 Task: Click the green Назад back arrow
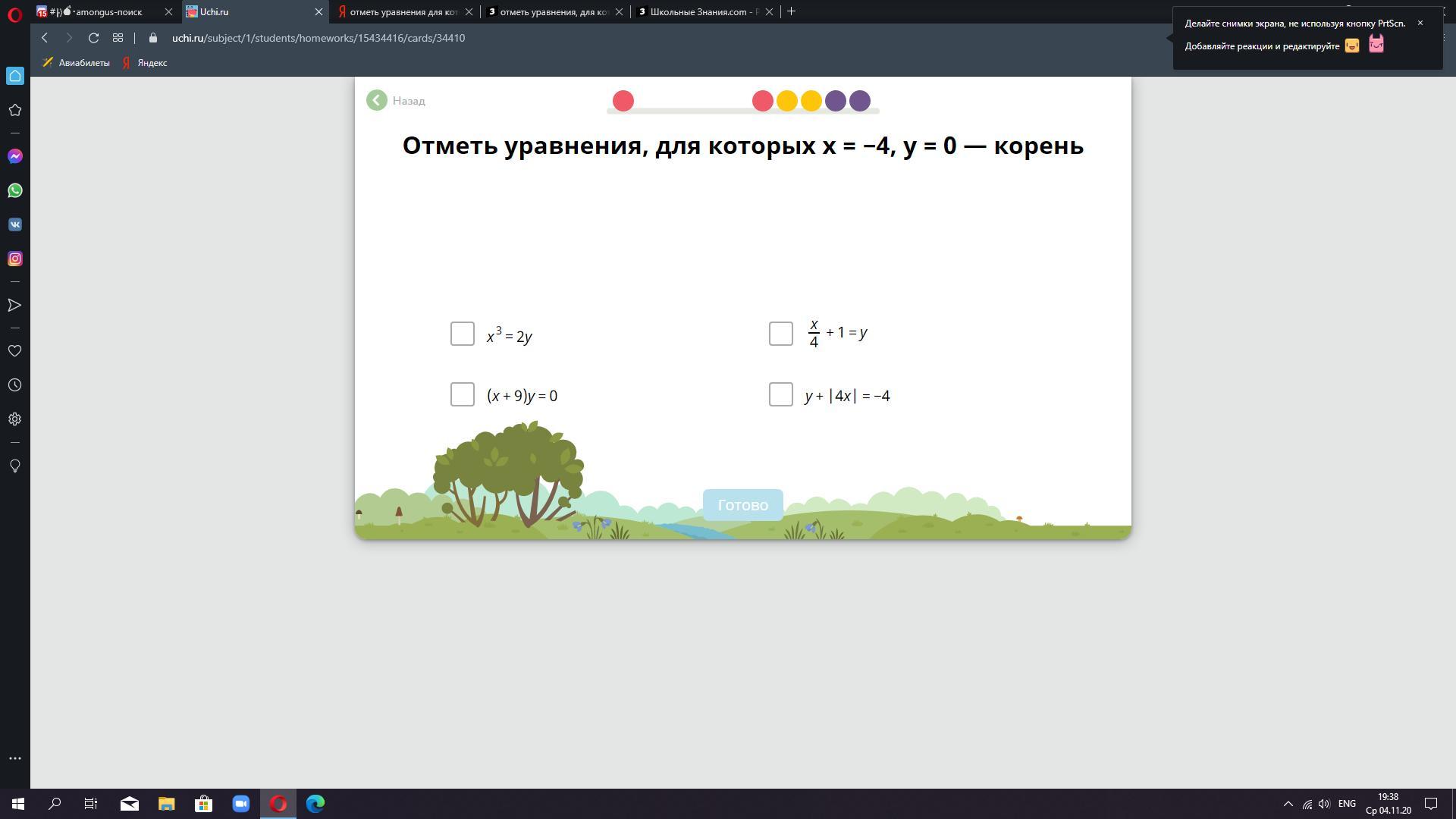pos(377,101)
